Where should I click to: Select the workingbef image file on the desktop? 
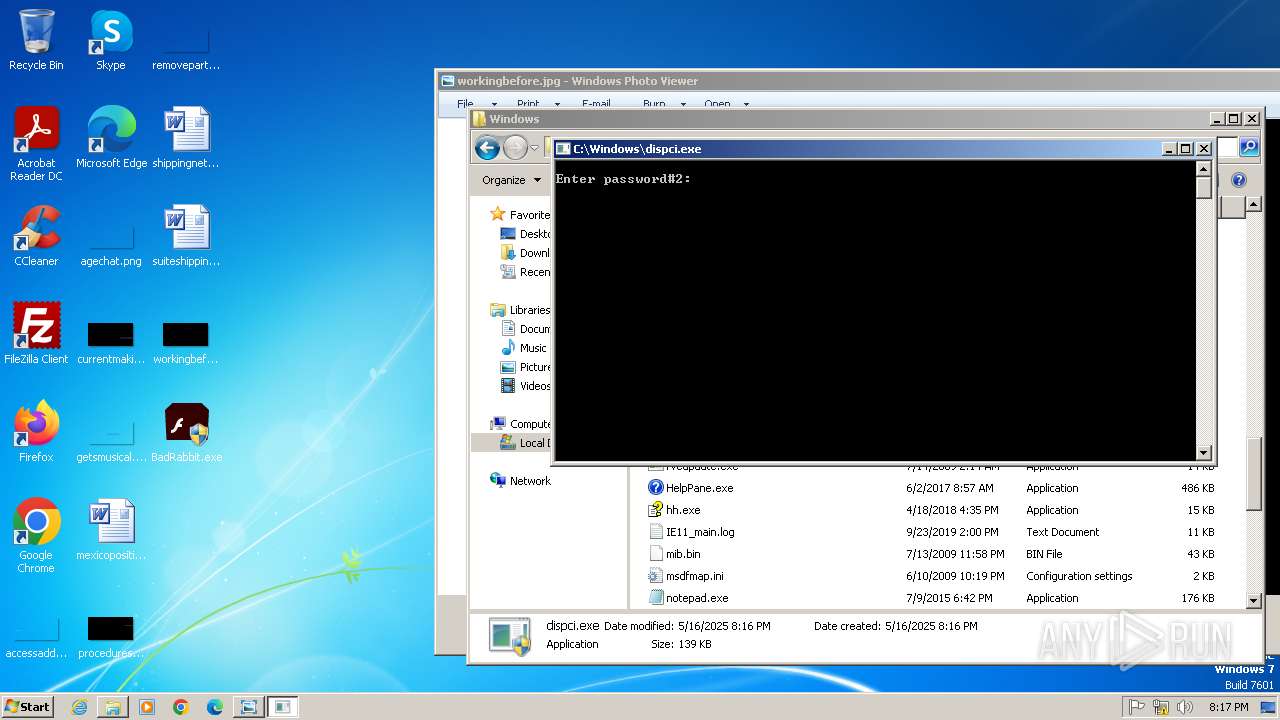click(x=186, y=342)
